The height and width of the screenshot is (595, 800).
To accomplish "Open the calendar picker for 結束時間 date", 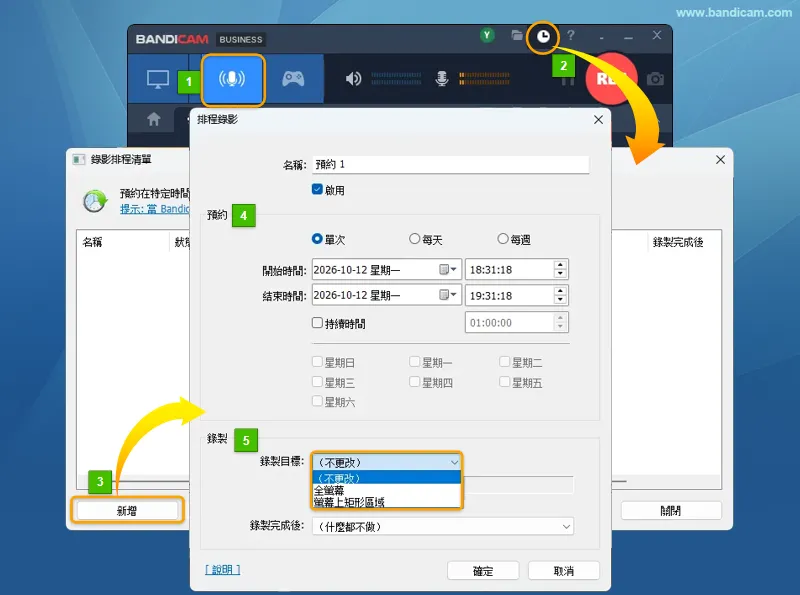I will tap(447, 295).
